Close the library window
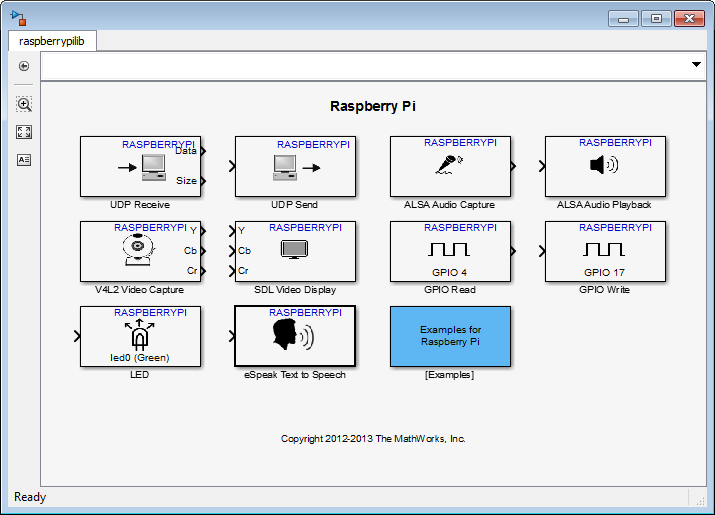 689,19
